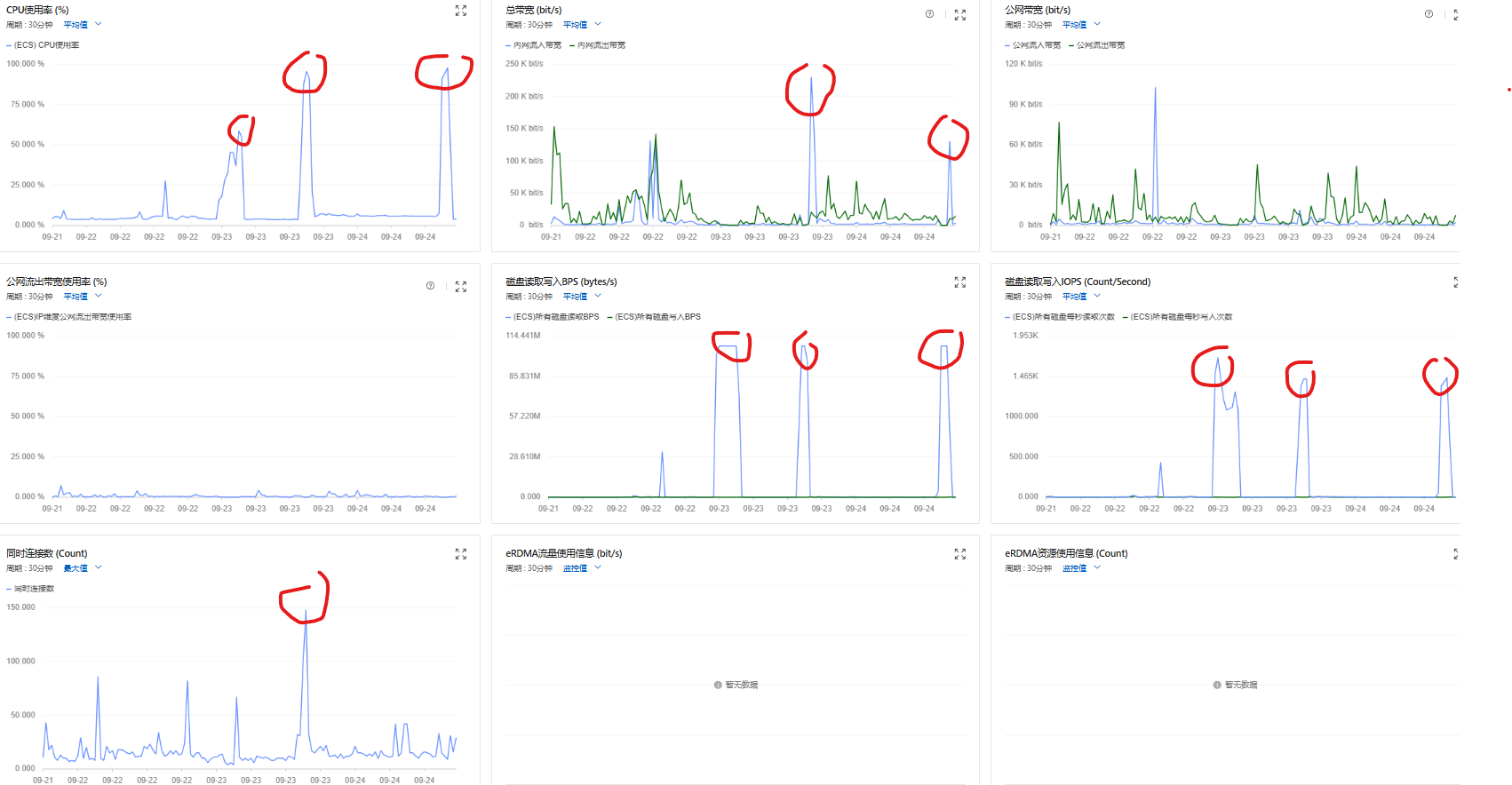Image resolution: width=1512 pixels, height=785 pixels.
Task: Toggle the (ECS) CPU使用率 legend series
Action: [46, 45]
